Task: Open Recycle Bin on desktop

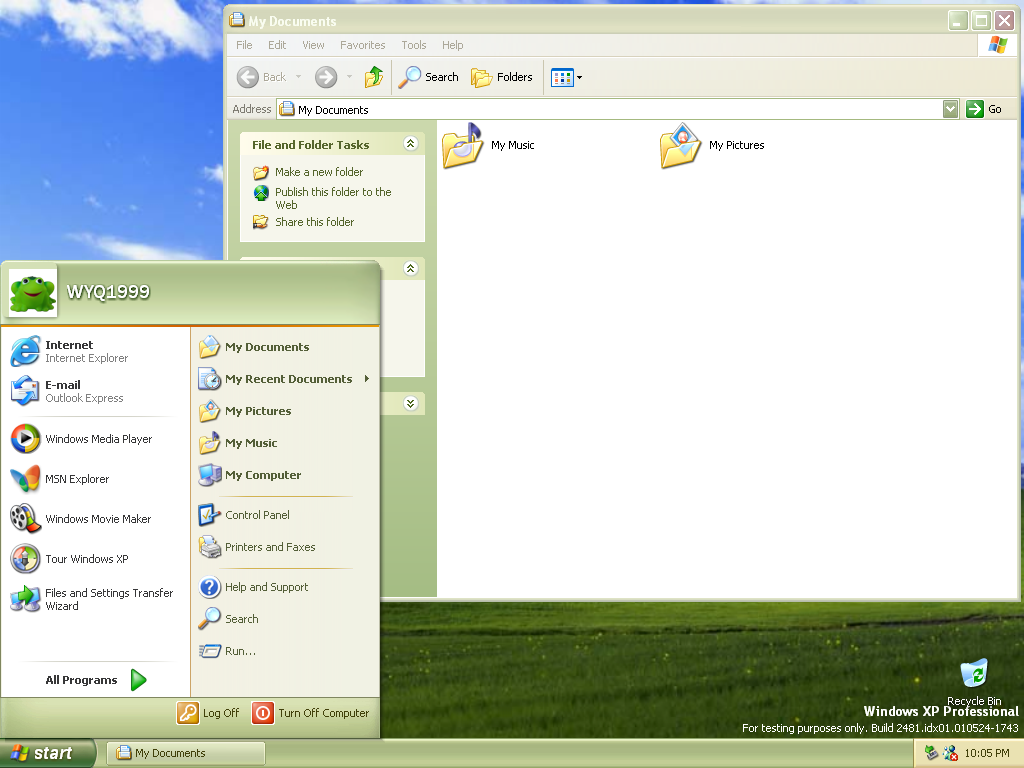Action: click(973, 673)
